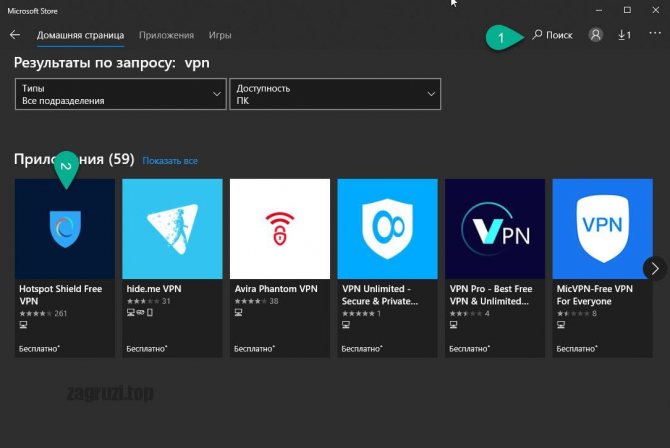Minimize the Microsoft Store window
670x448 pixels.
coord(599,10)
